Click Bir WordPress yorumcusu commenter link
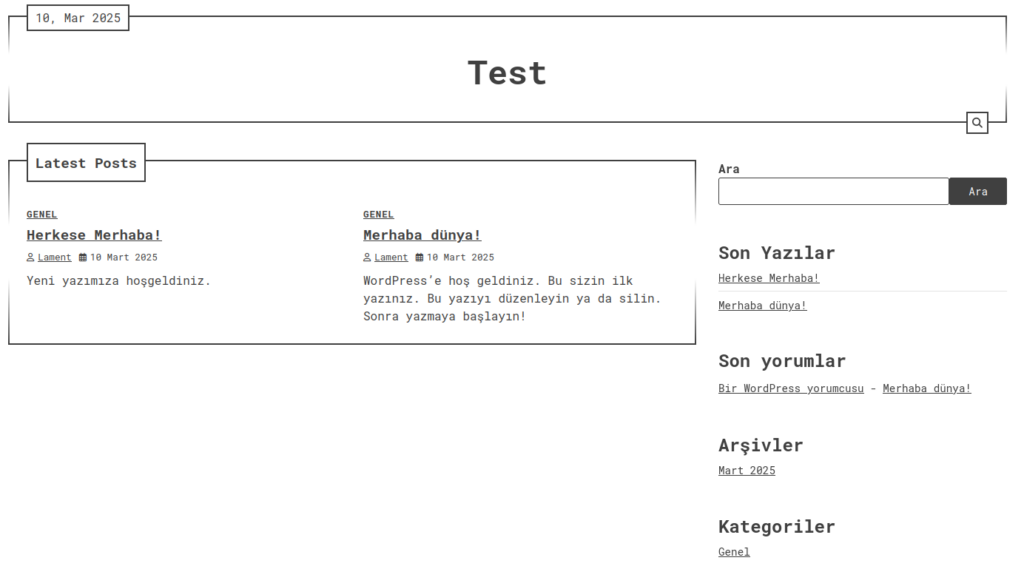The width and height of the screenshot is (1024, 586). pyautogui.click(x=790, y=388)
